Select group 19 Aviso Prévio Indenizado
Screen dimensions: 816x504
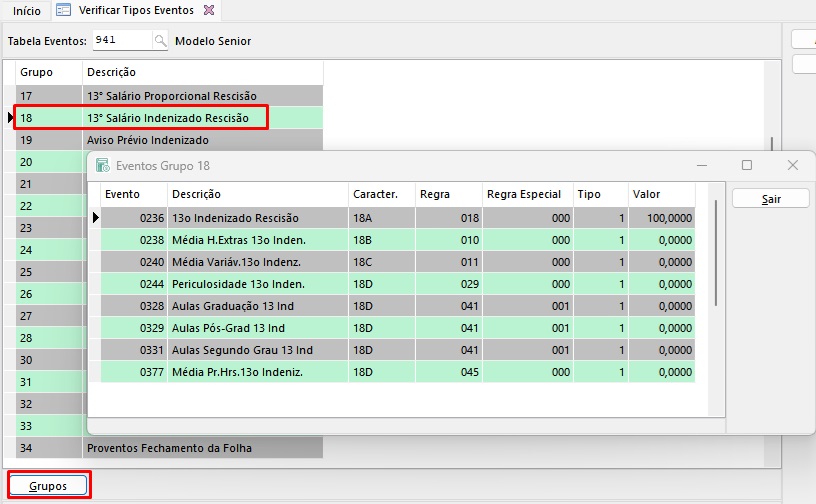click(x=169, y=140)
